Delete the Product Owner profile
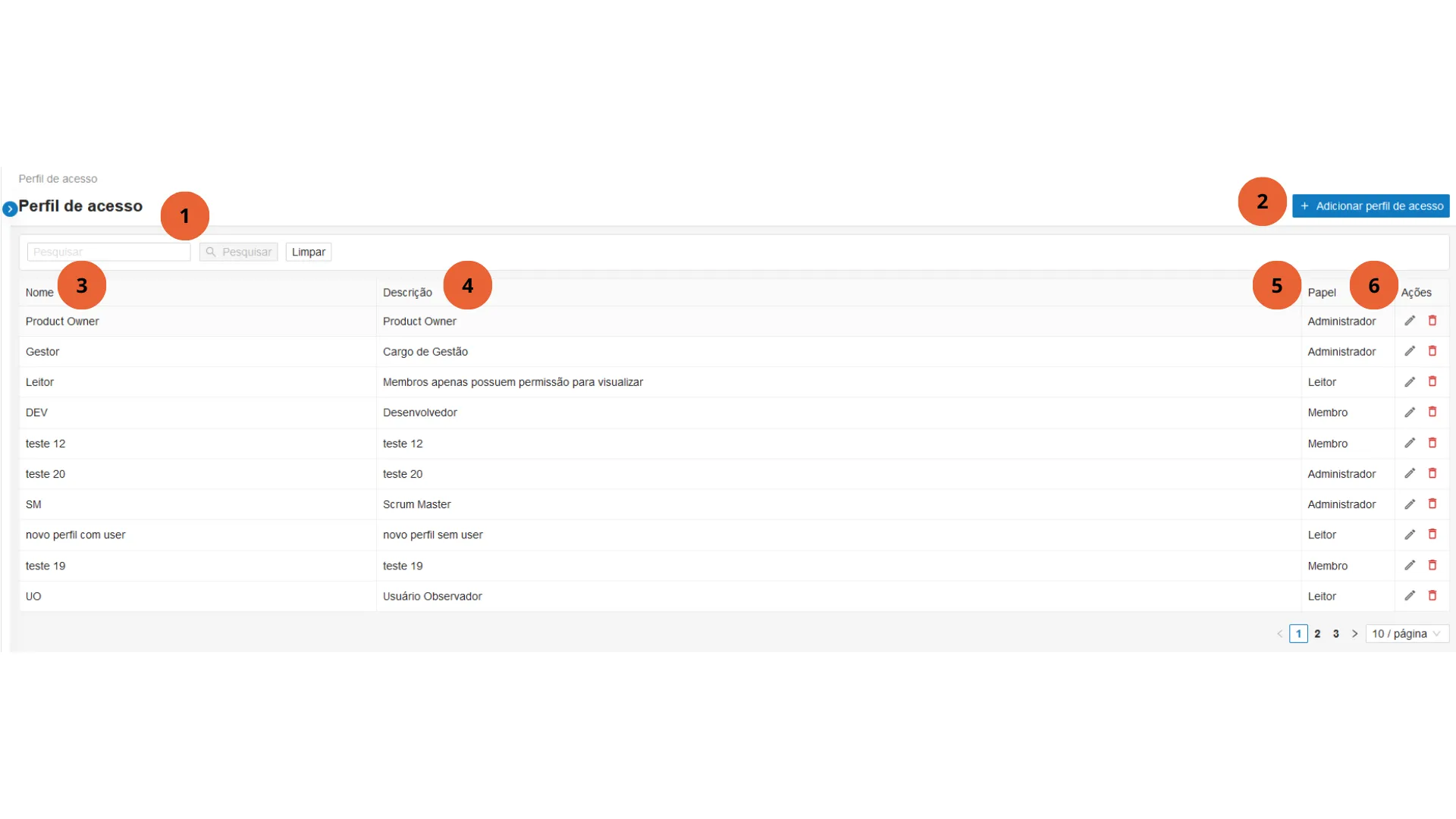This screenshot has height=819, width=1456. (1432, 321)
